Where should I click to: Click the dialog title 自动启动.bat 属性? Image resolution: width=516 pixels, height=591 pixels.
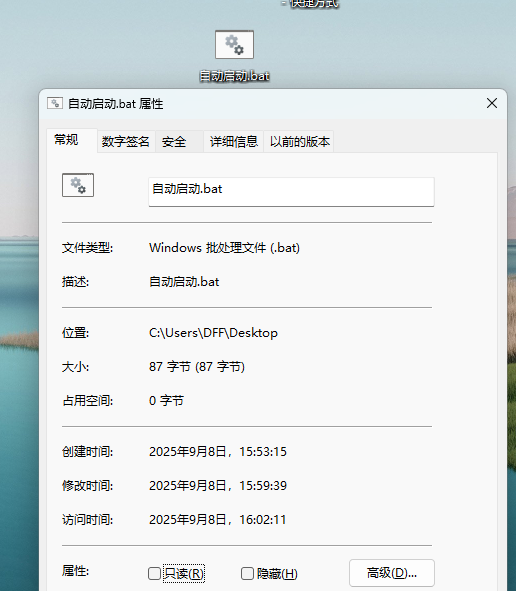[115, 104]
